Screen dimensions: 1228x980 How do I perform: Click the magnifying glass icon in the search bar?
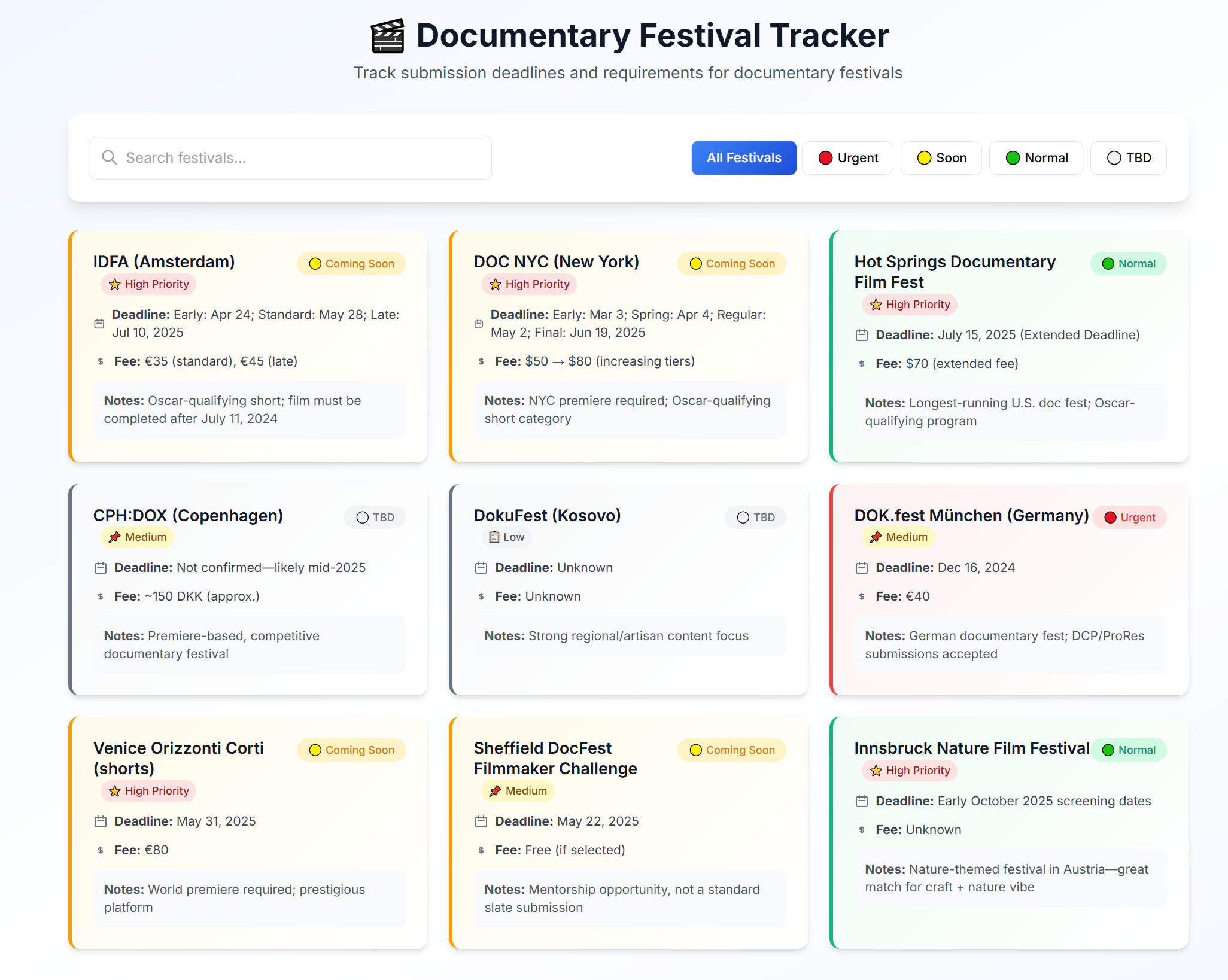(110, 157)
